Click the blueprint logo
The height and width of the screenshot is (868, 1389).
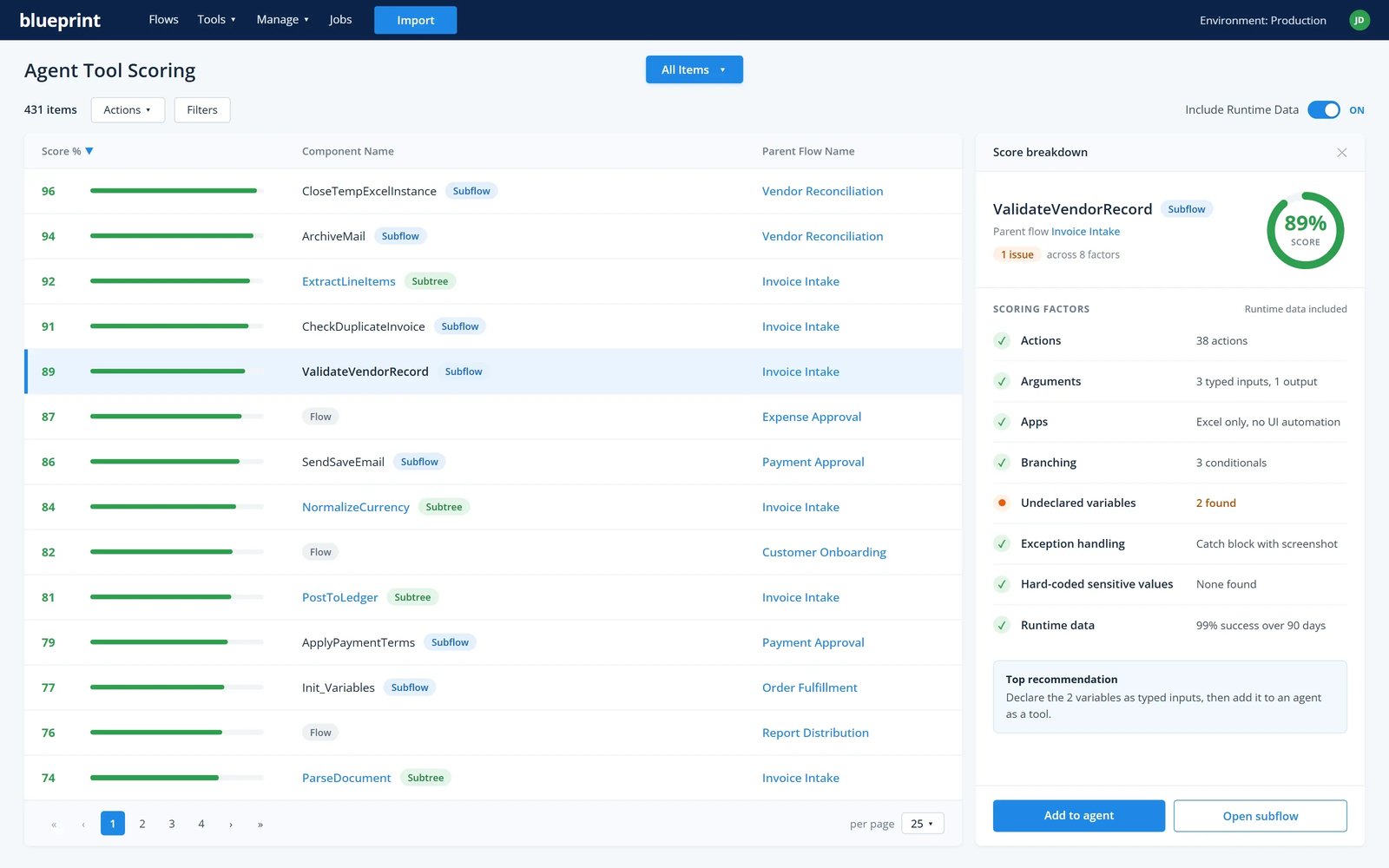(60, 20)
